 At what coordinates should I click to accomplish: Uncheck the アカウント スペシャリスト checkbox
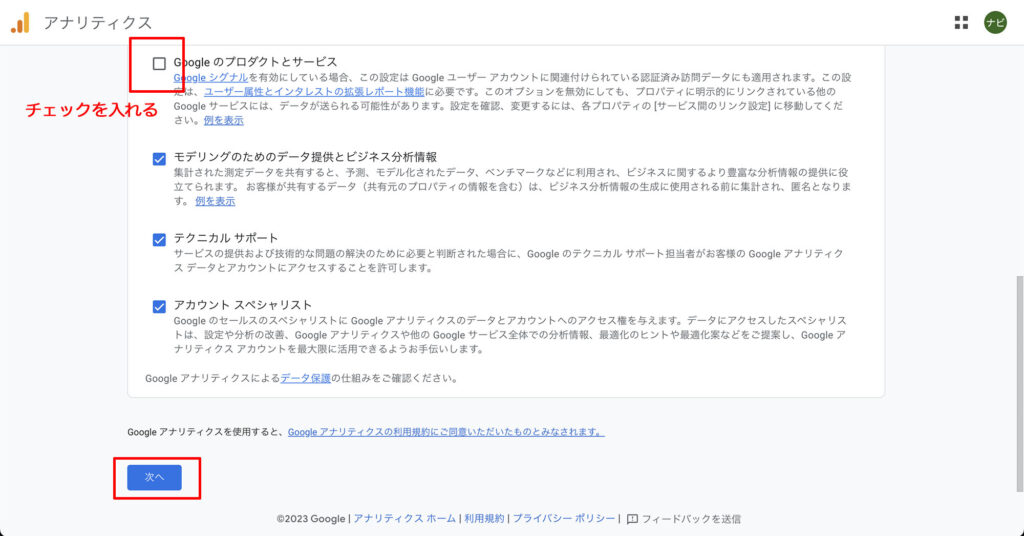coord(159,306)
